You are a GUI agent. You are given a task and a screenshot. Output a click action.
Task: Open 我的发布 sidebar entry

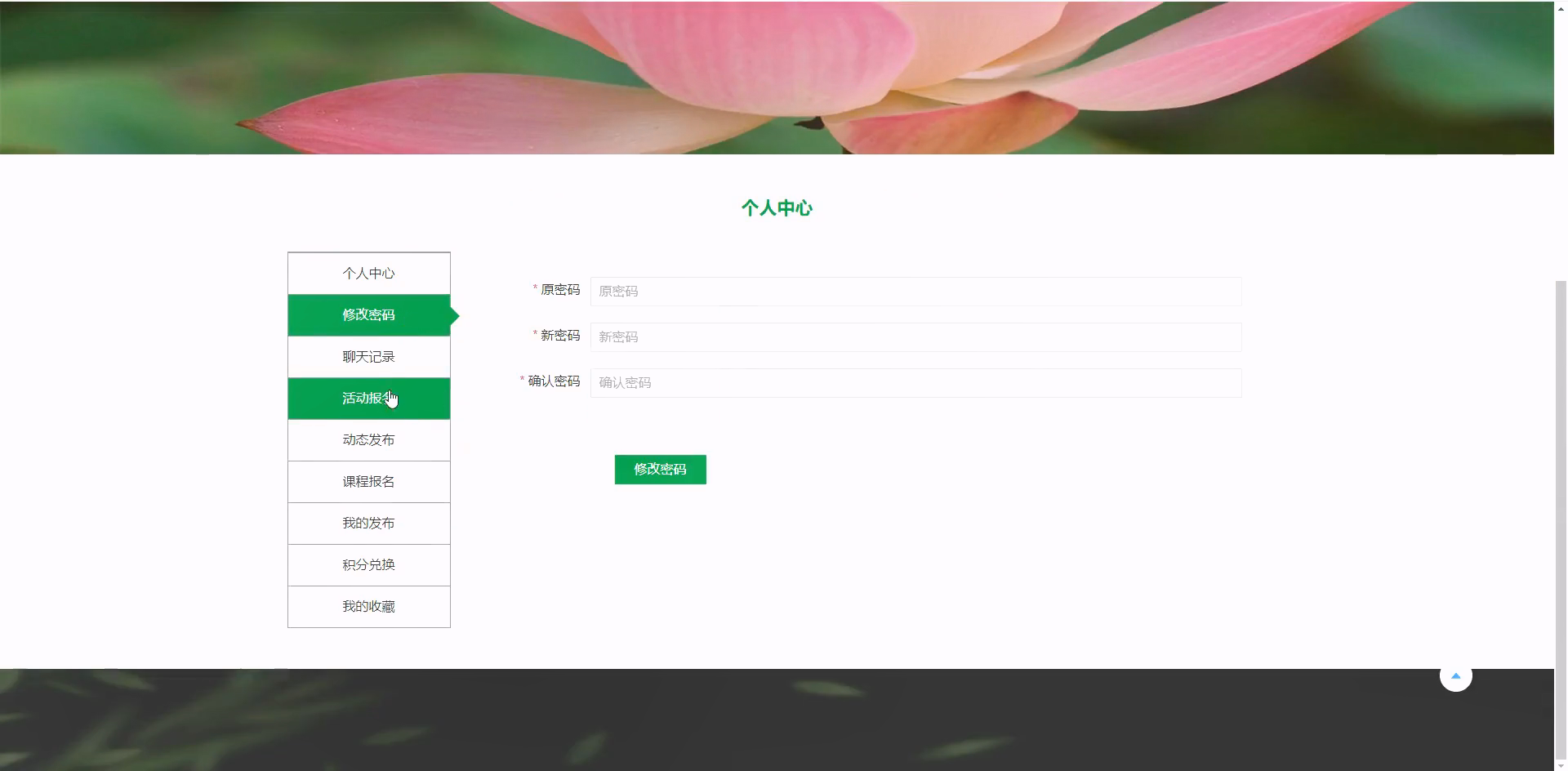click(x=368, y=524)
